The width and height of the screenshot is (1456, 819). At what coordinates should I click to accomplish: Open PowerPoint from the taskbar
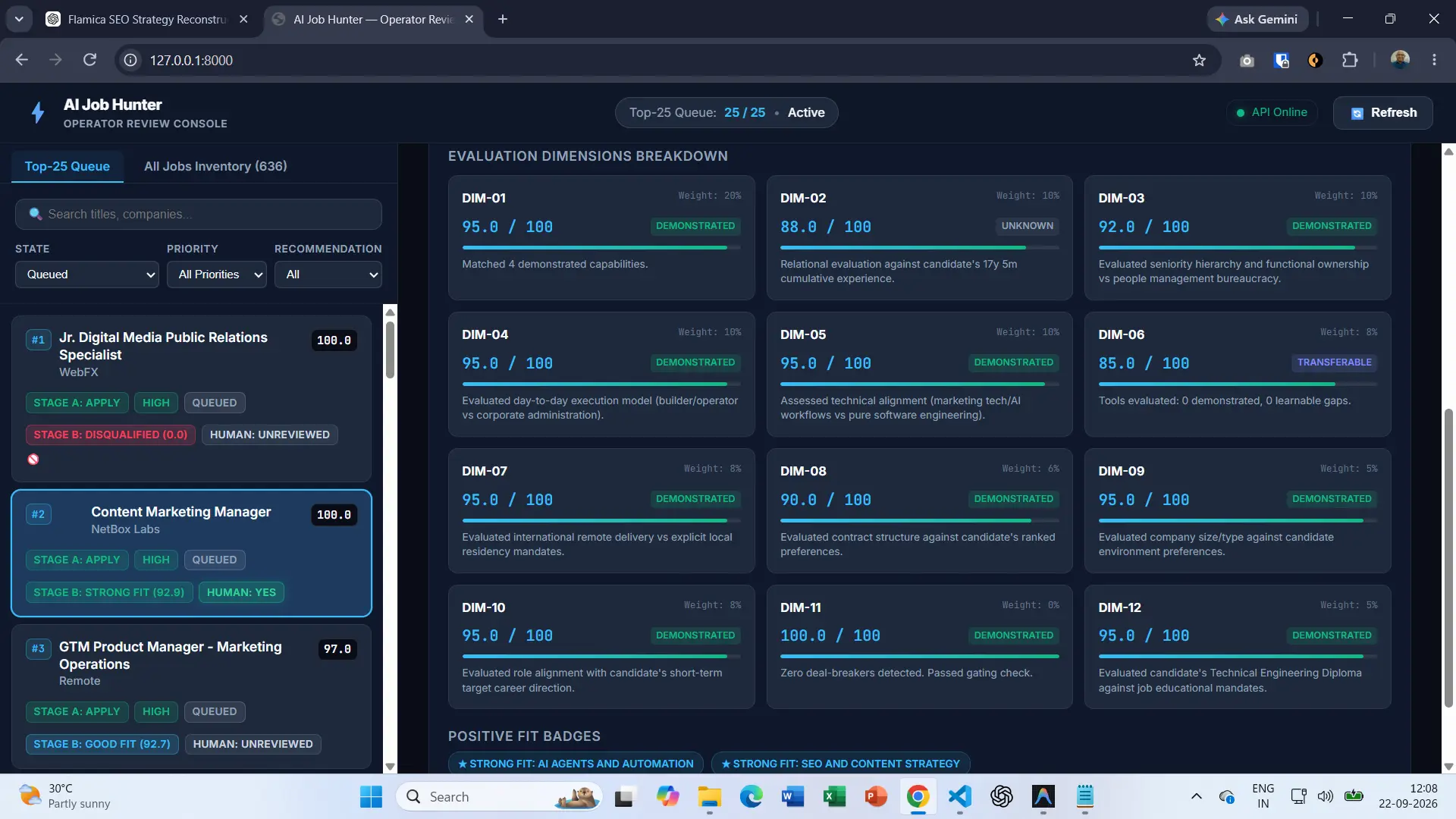(x=876, y=797)
